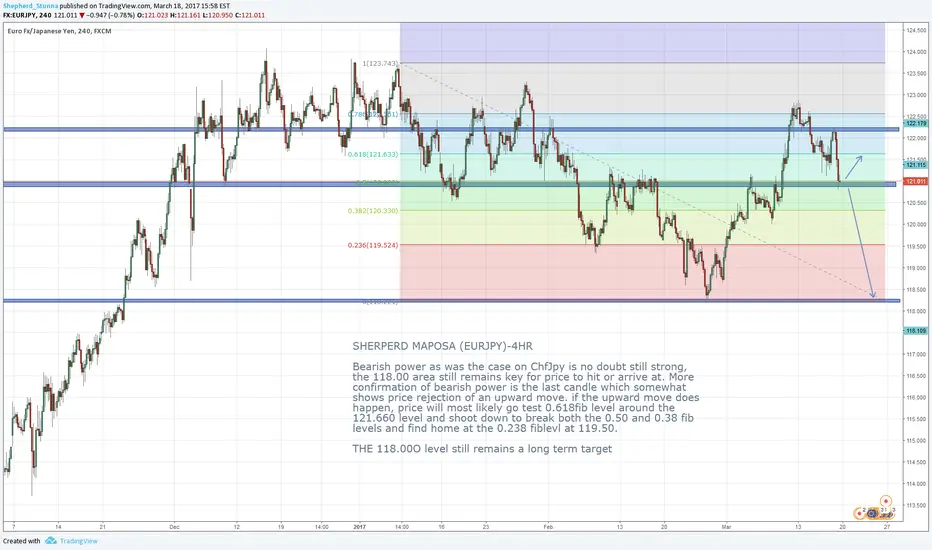
Task: Click the left red-dot event marker near the time axis
Action: click(x=859, y=513)
